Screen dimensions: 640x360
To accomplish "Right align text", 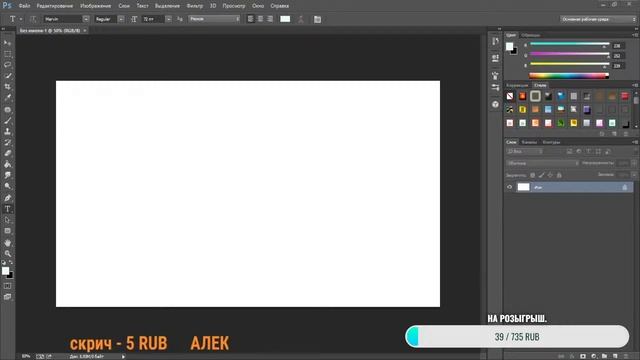I will point(270,19).
